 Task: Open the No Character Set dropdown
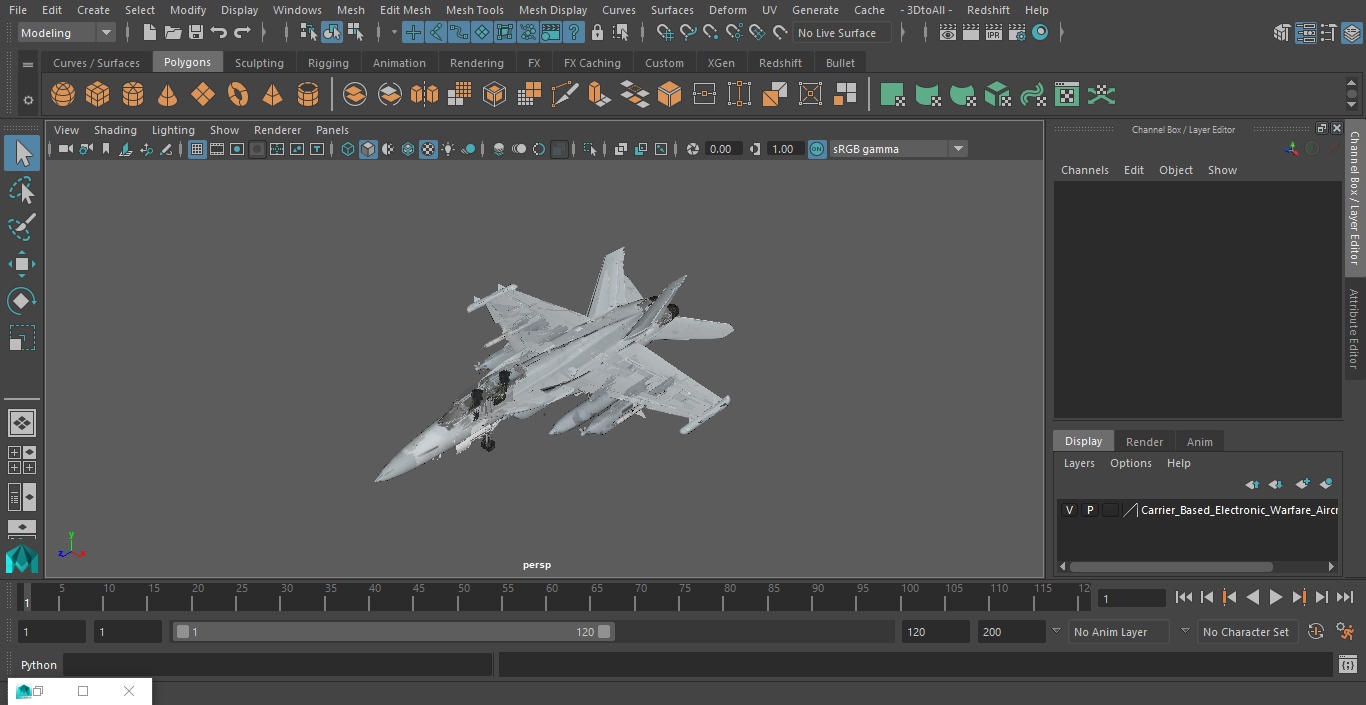(1247, 632)
